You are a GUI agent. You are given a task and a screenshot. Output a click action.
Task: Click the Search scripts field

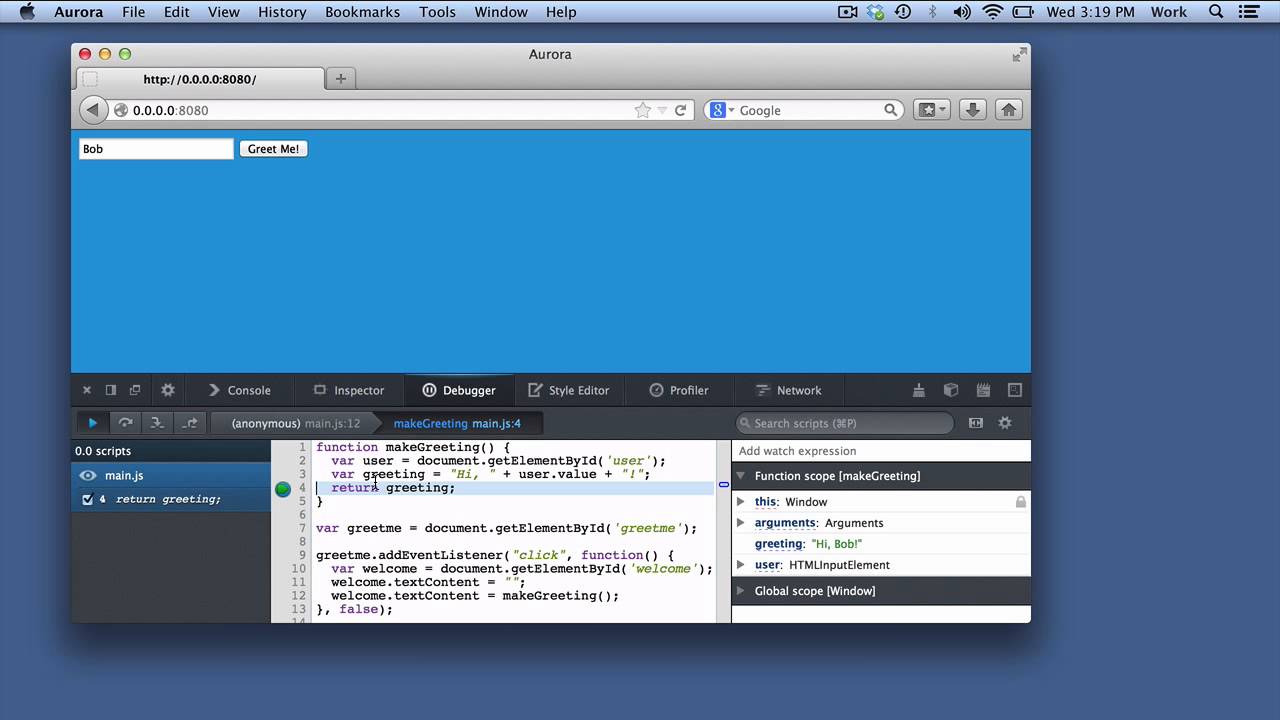click(844, 423)
